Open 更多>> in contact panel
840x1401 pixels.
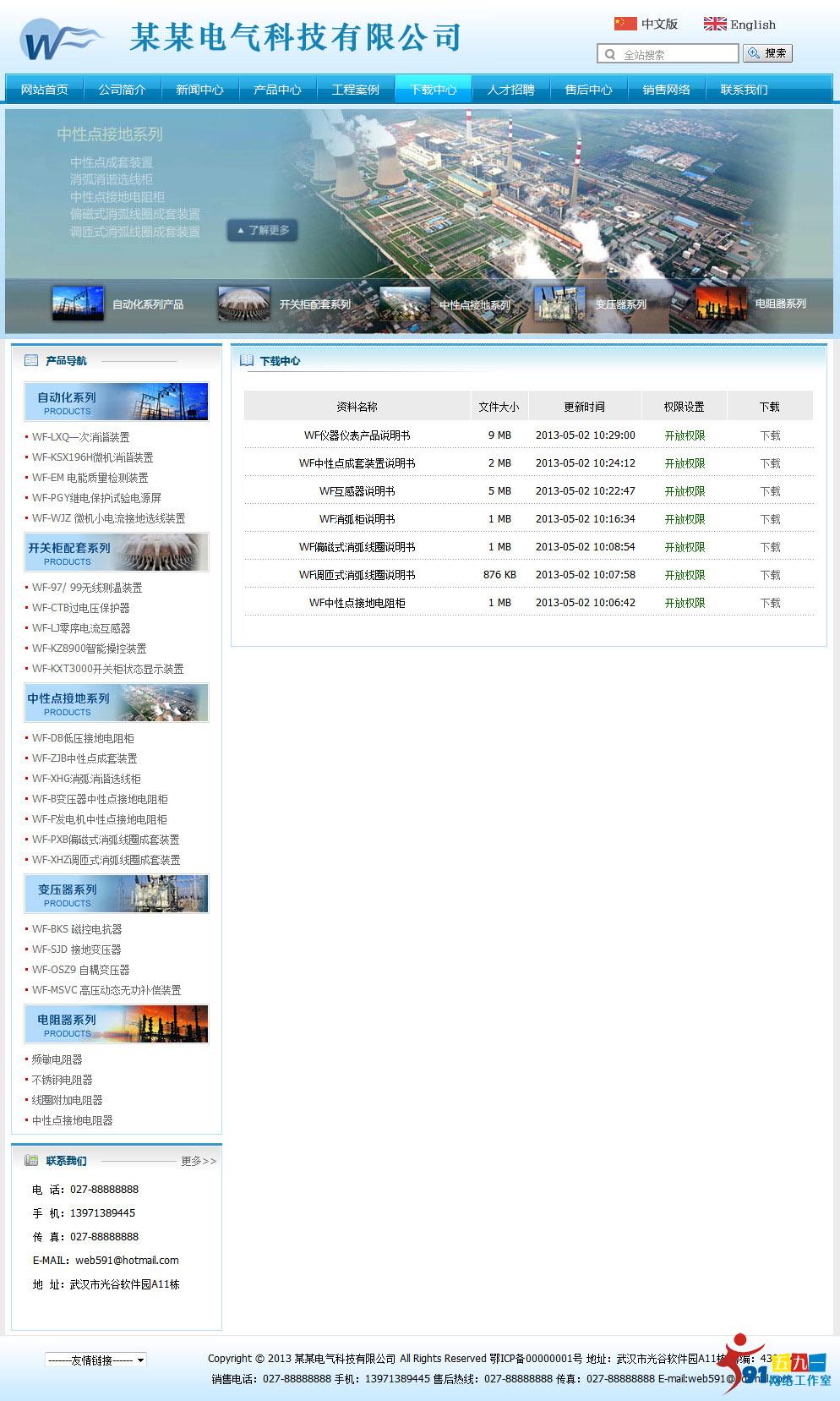point(199,1162)
